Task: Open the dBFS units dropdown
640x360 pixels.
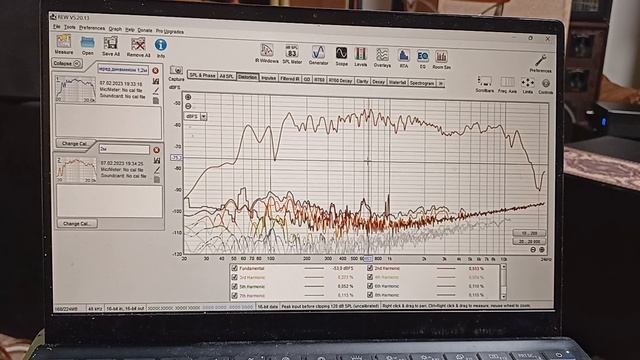Action: click(x=203, y=116)
